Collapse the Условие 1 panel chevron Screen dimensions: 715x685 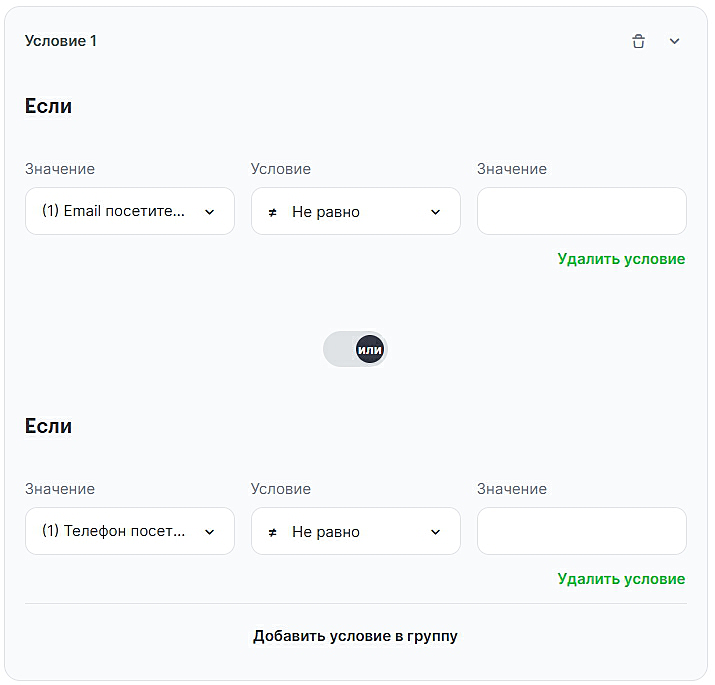click(674, 42)
